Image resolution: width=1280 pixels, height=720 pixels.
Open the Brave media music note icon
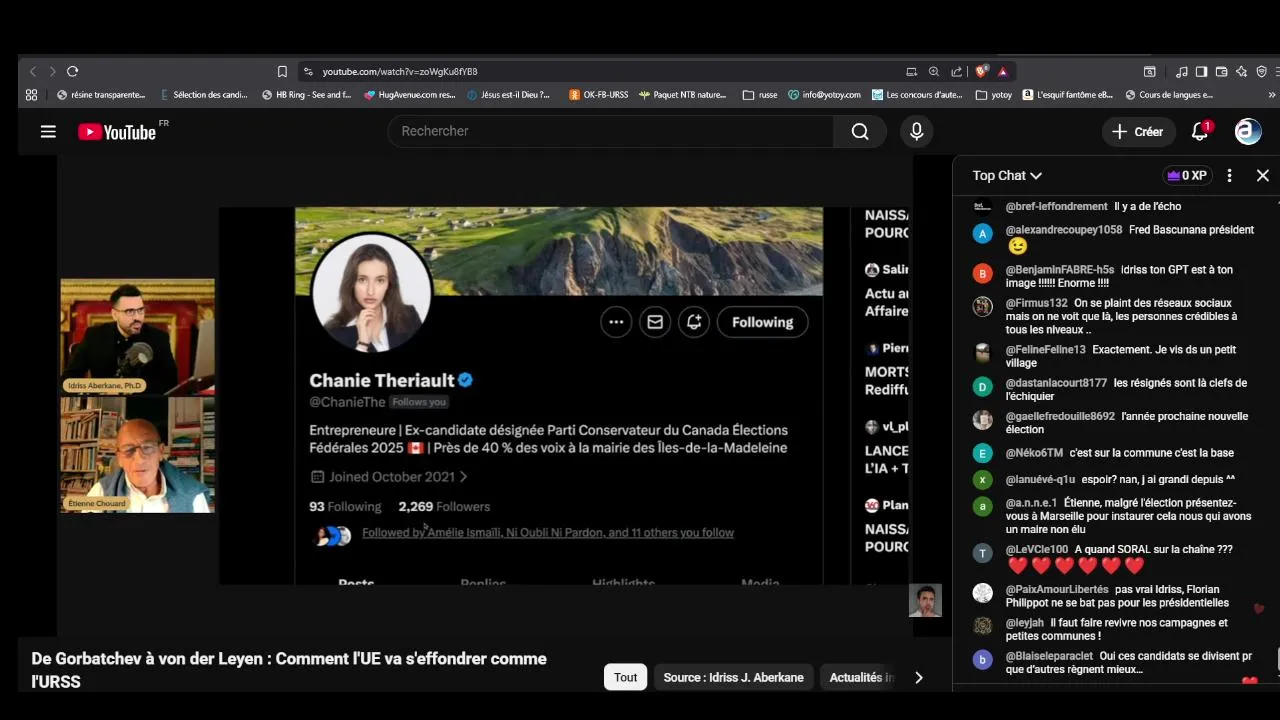1182,71
